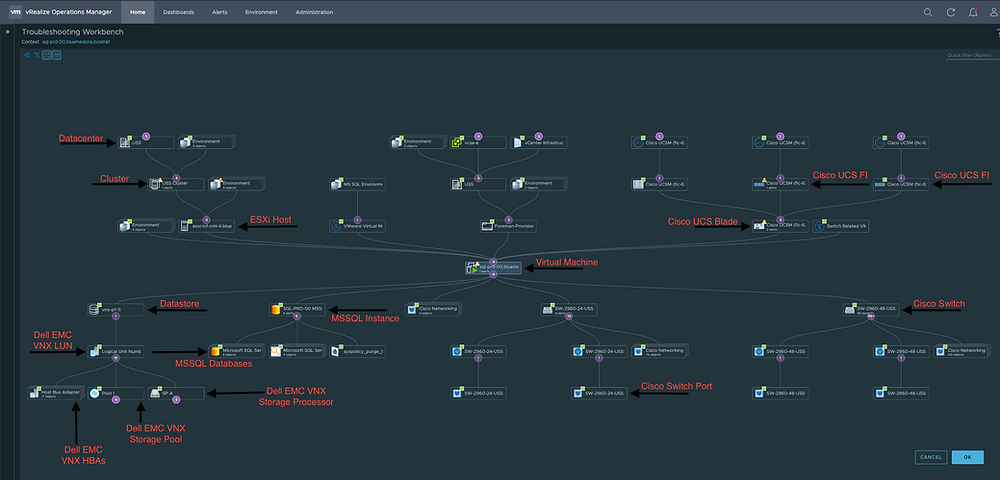Select the VMware Virtual M node
The height and width of the screenshot is (480, 1000).
click(x=357, y=226)
